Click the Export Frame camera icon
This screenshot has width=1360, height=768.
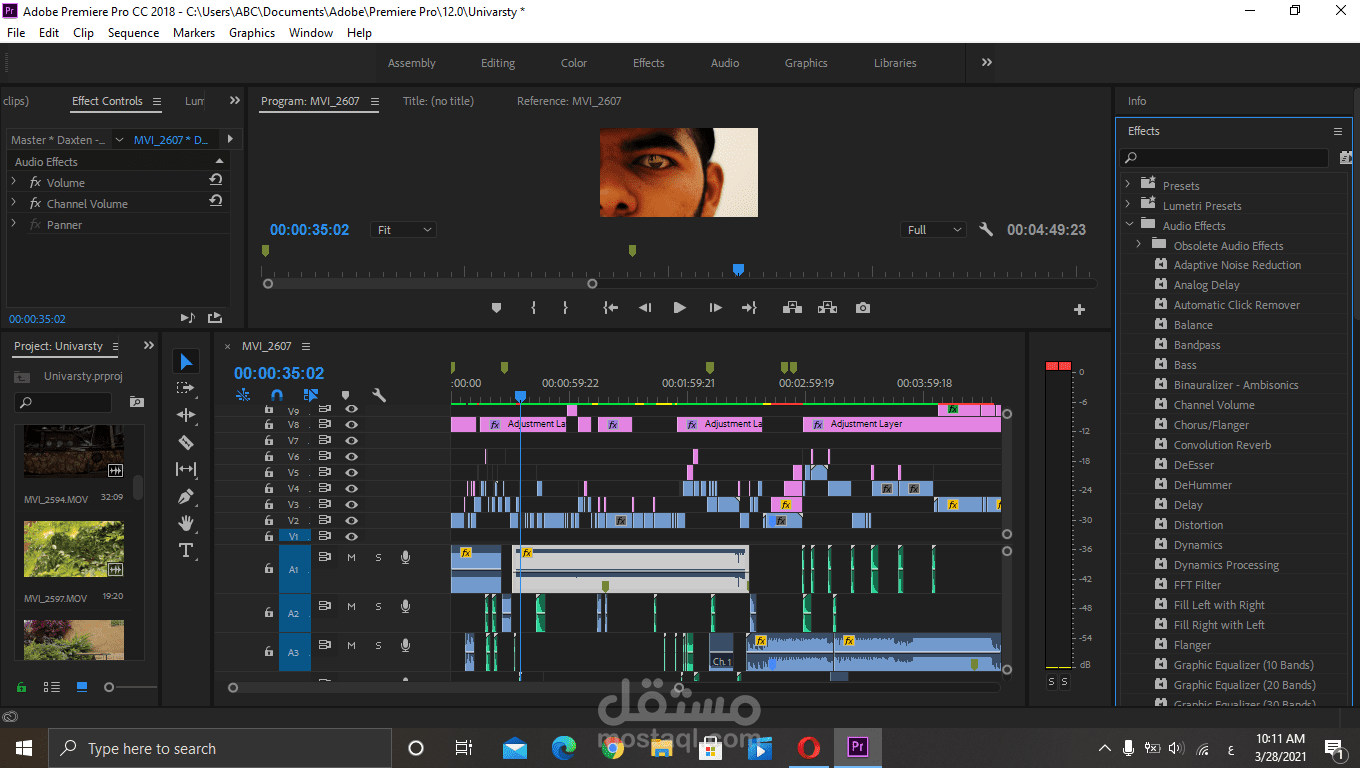pos(862,308)
